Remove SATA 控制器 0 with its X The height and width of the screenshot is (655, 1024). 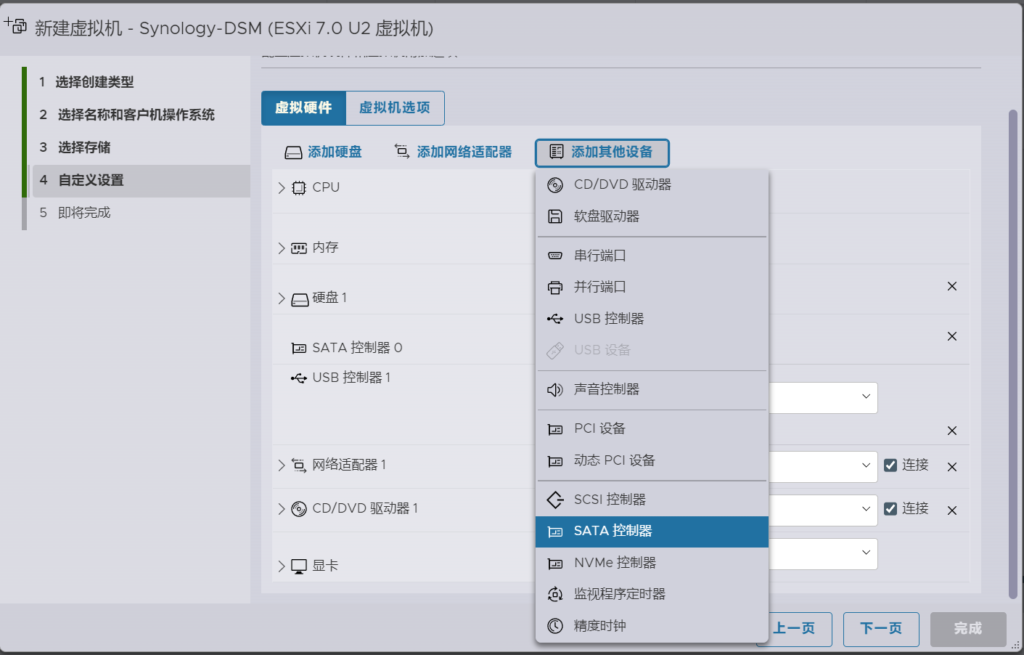coord(952,336)
